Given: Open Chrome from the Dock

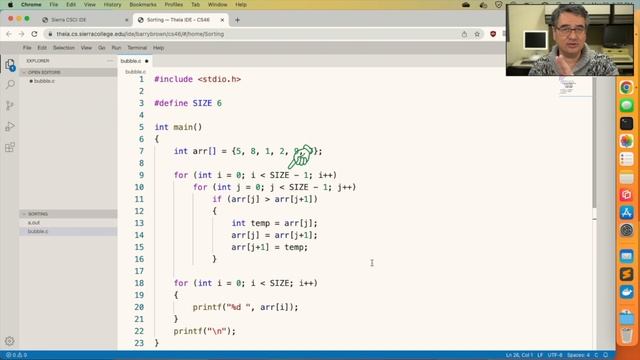Looking at the screenshot, I should tap(627, 87).
